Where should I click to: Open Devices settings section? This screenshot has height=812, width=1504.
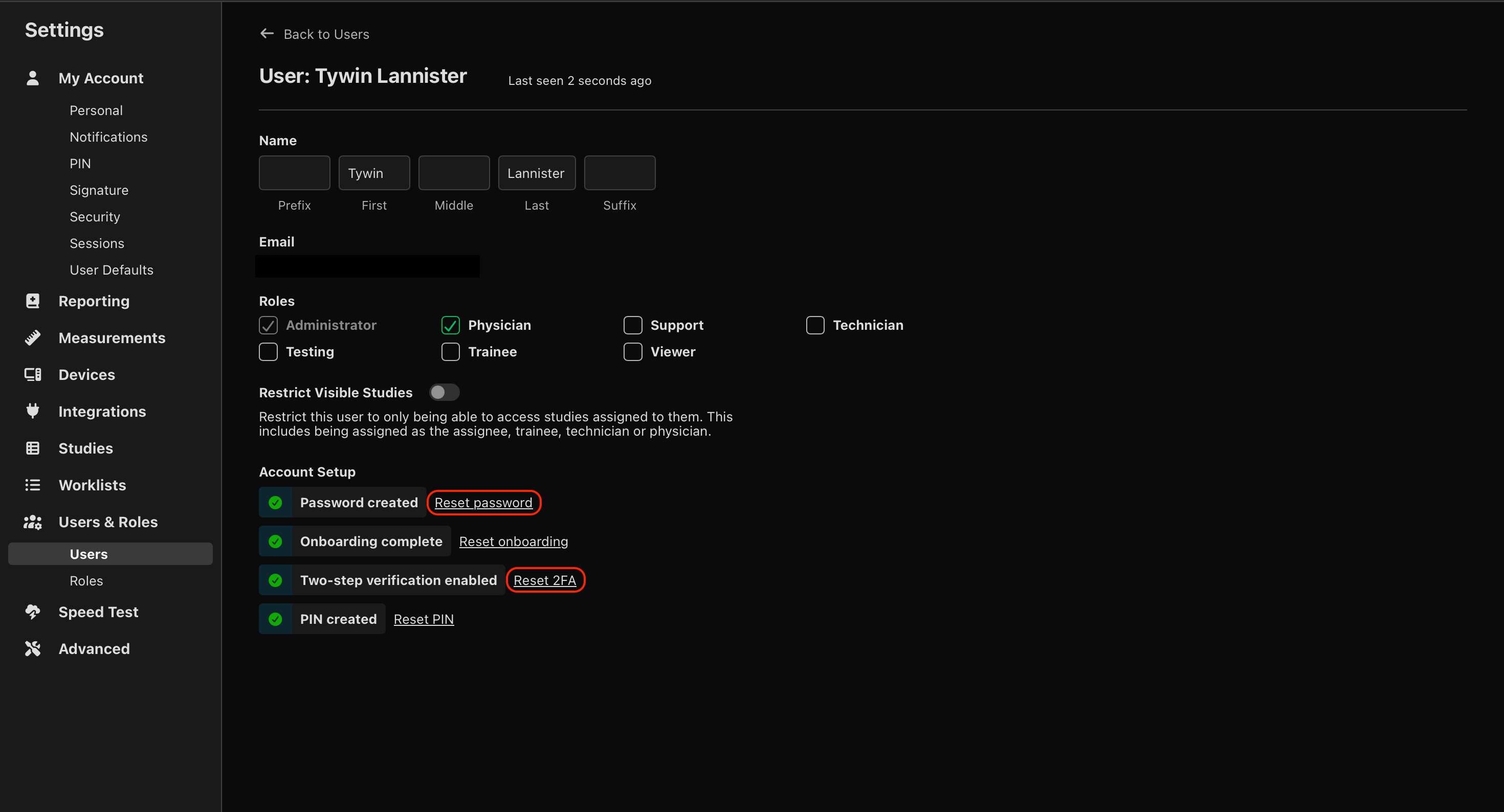[x=86, y=375]
